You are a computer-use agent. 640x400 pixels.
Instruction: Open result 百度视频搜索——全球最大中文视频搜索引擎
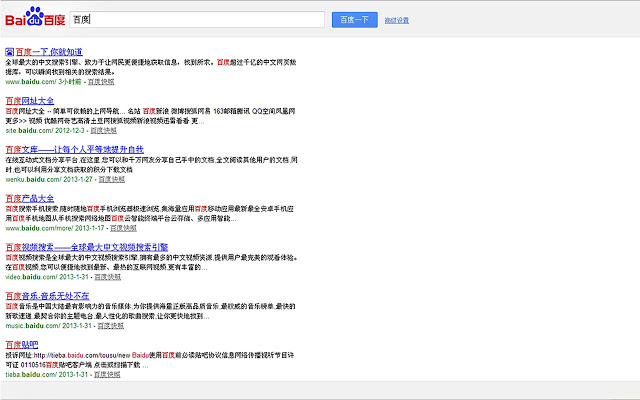click(87, 247)
